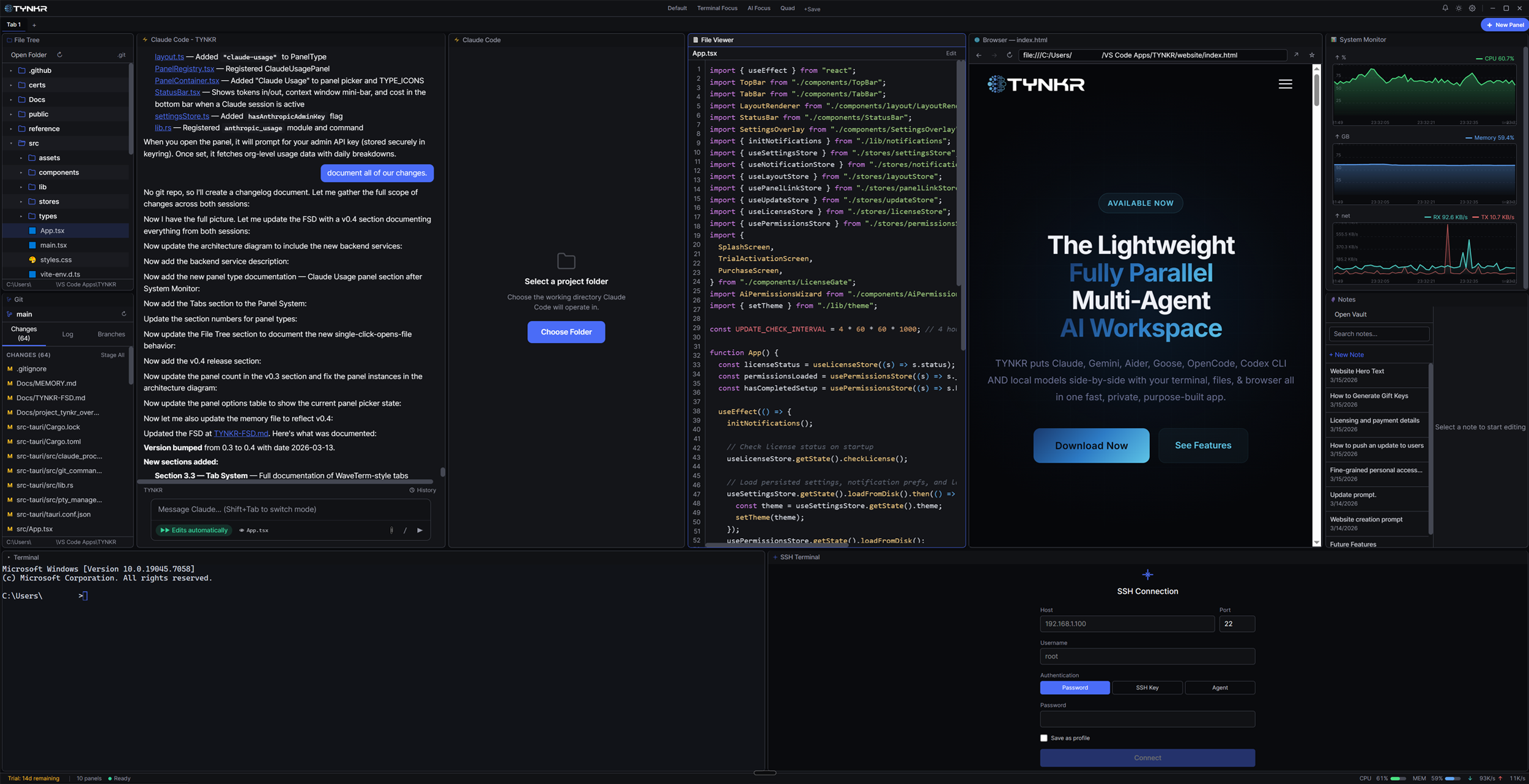Click the New Panel button
The image size is (1529, 784).
tap(1505, 25)
